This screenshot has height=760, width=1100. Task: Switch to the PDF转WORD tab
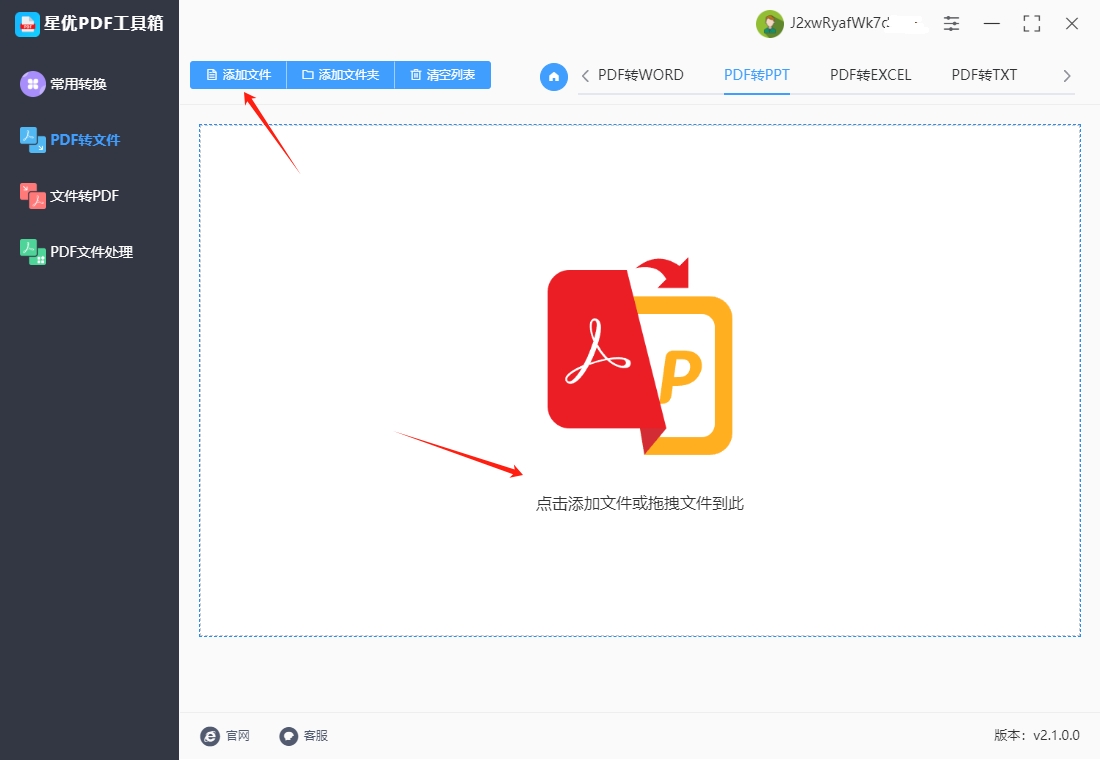point(640,75)
